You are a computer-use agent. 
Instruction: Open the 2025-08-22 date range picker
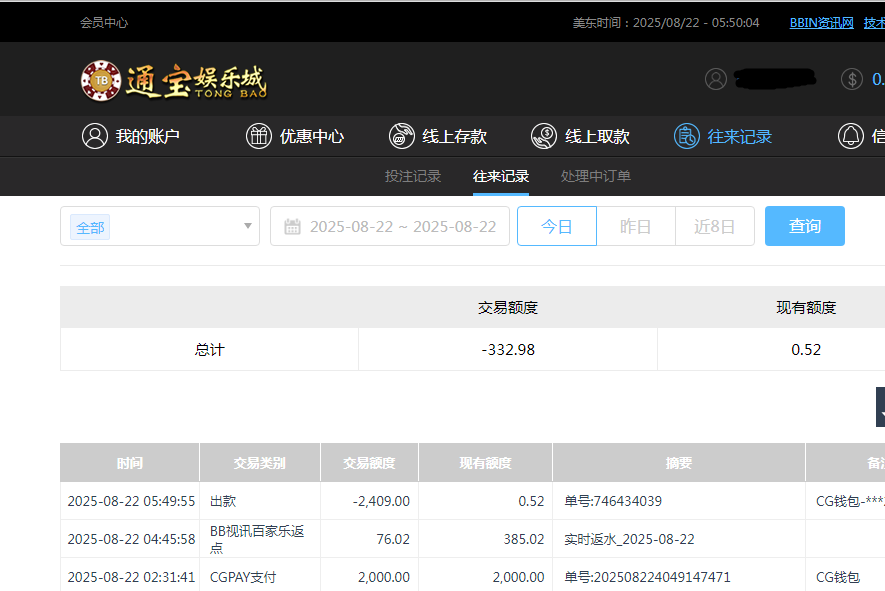tap(390, 225)
